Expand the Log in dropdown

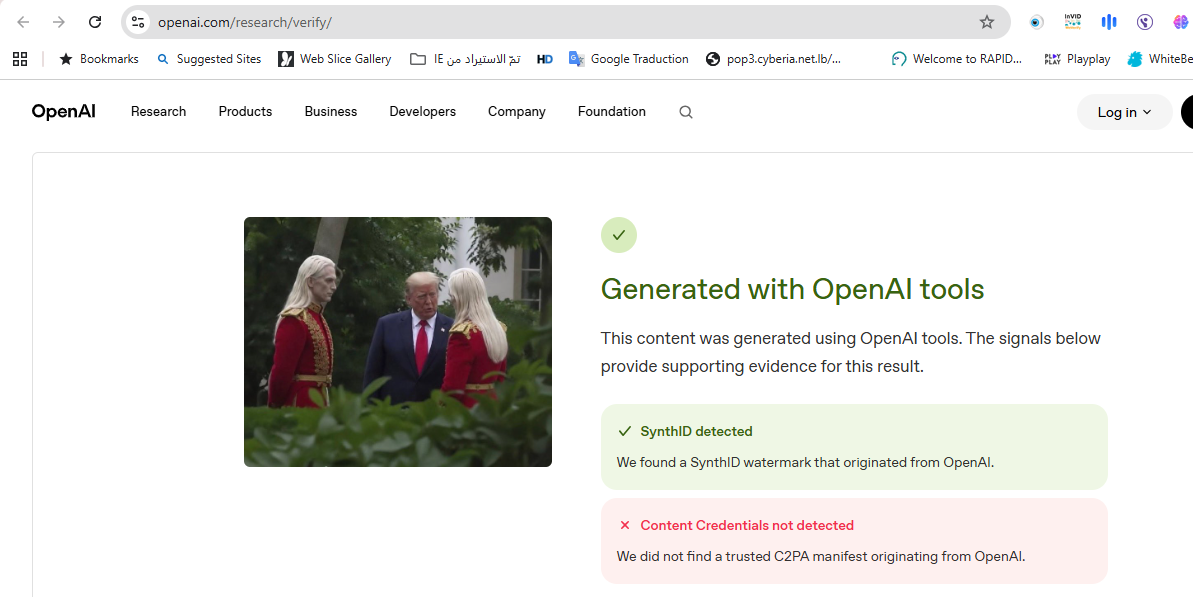click(x=1125, y=113)
